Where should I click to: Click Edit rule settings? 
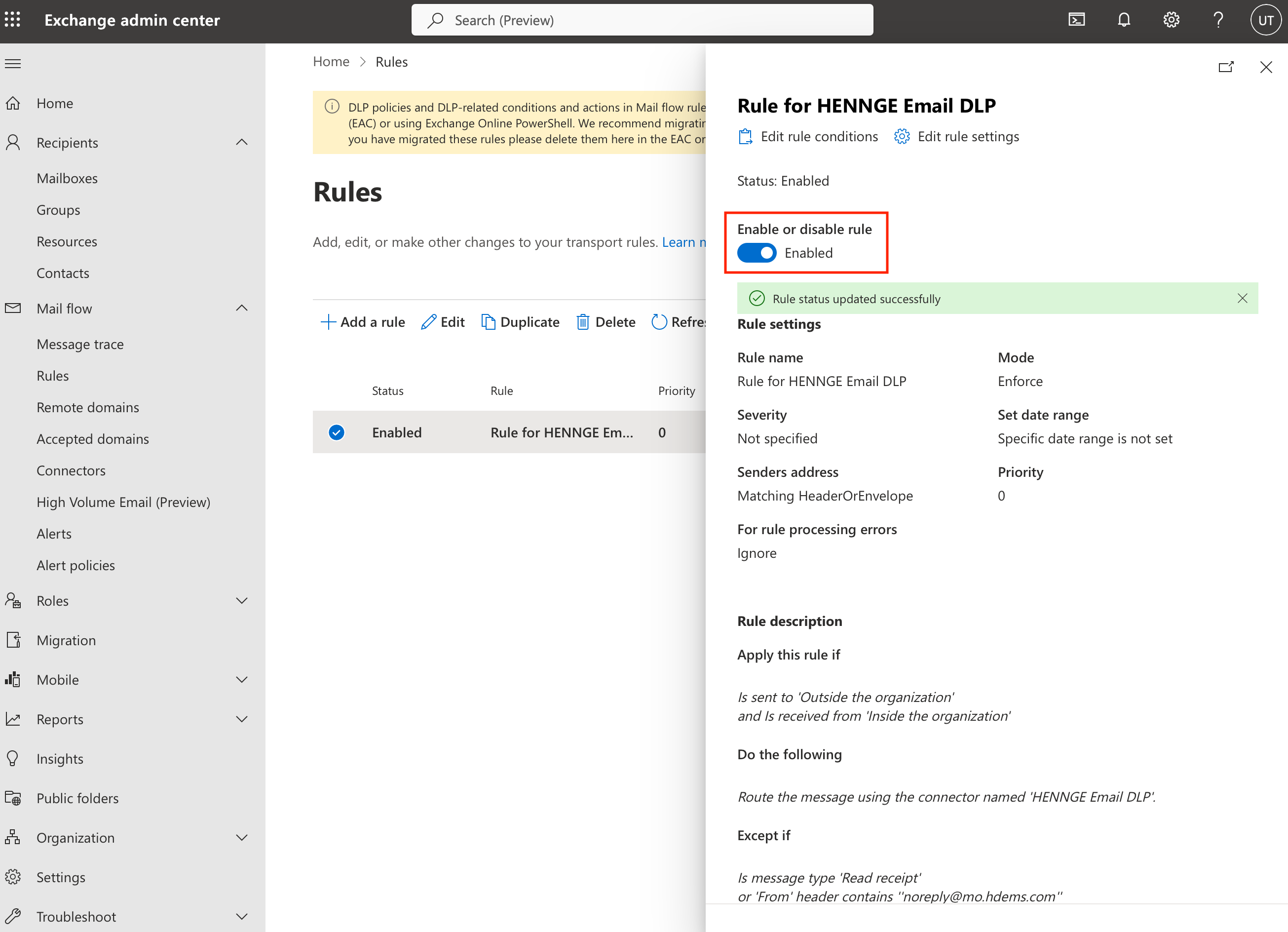pos(956,136)
